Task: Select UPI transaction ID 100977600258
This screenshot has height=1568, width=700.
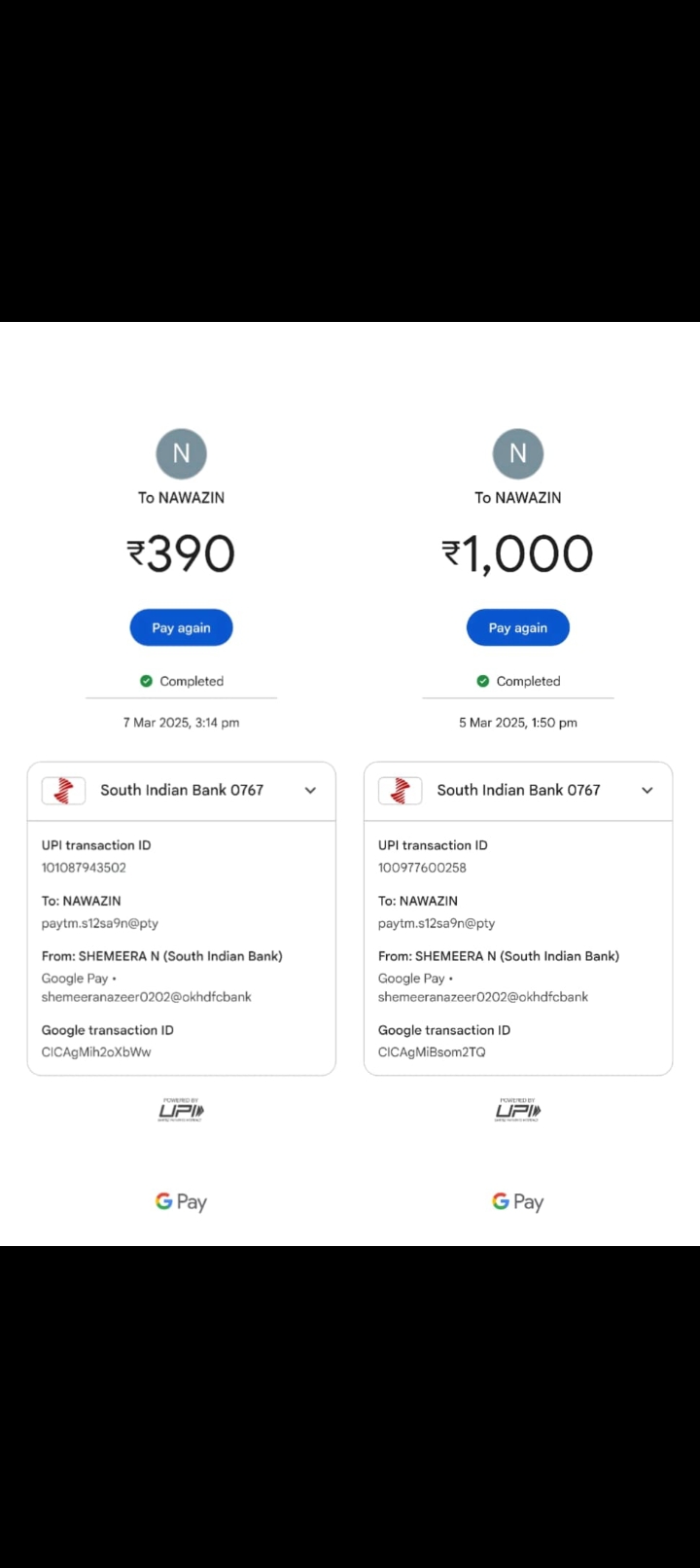Action: [x=422, y=868]
